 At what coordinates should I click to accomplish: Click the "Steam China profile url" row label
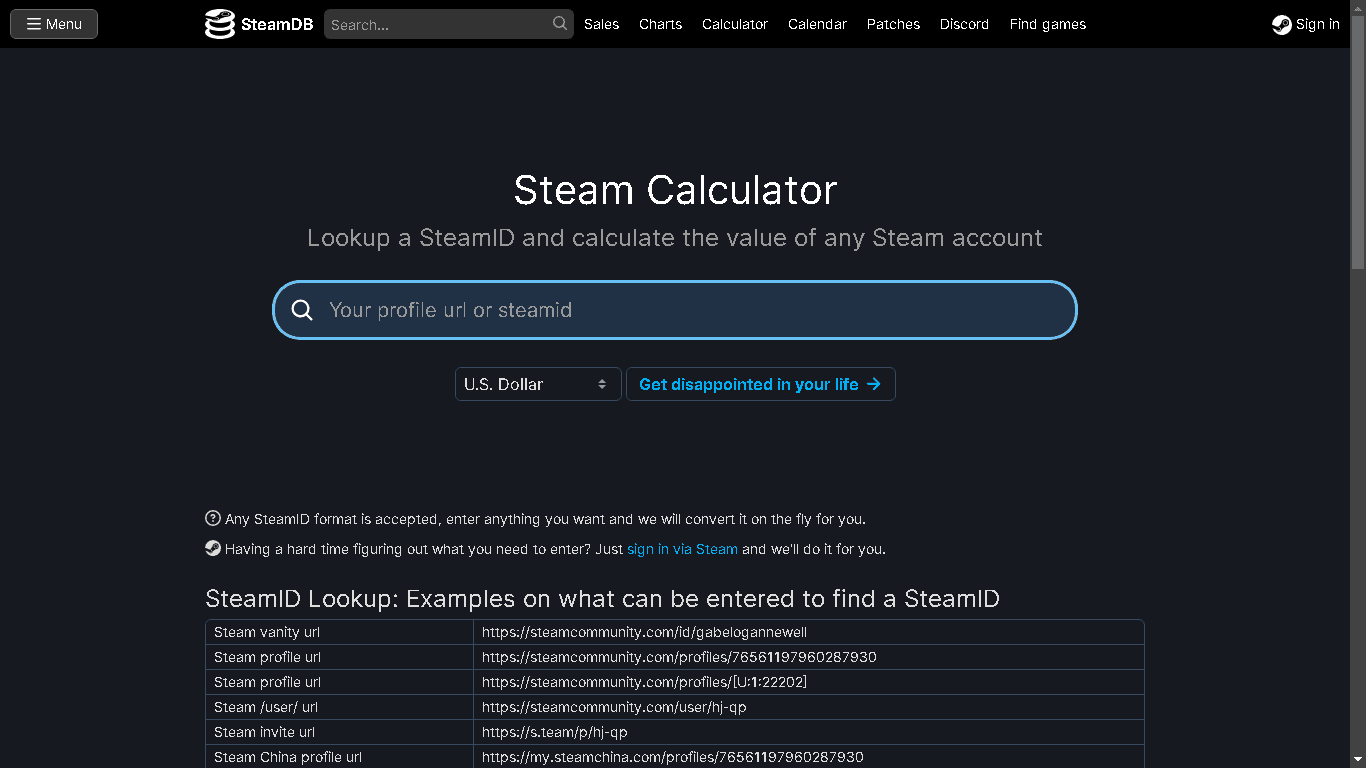(x=288, y=757)
